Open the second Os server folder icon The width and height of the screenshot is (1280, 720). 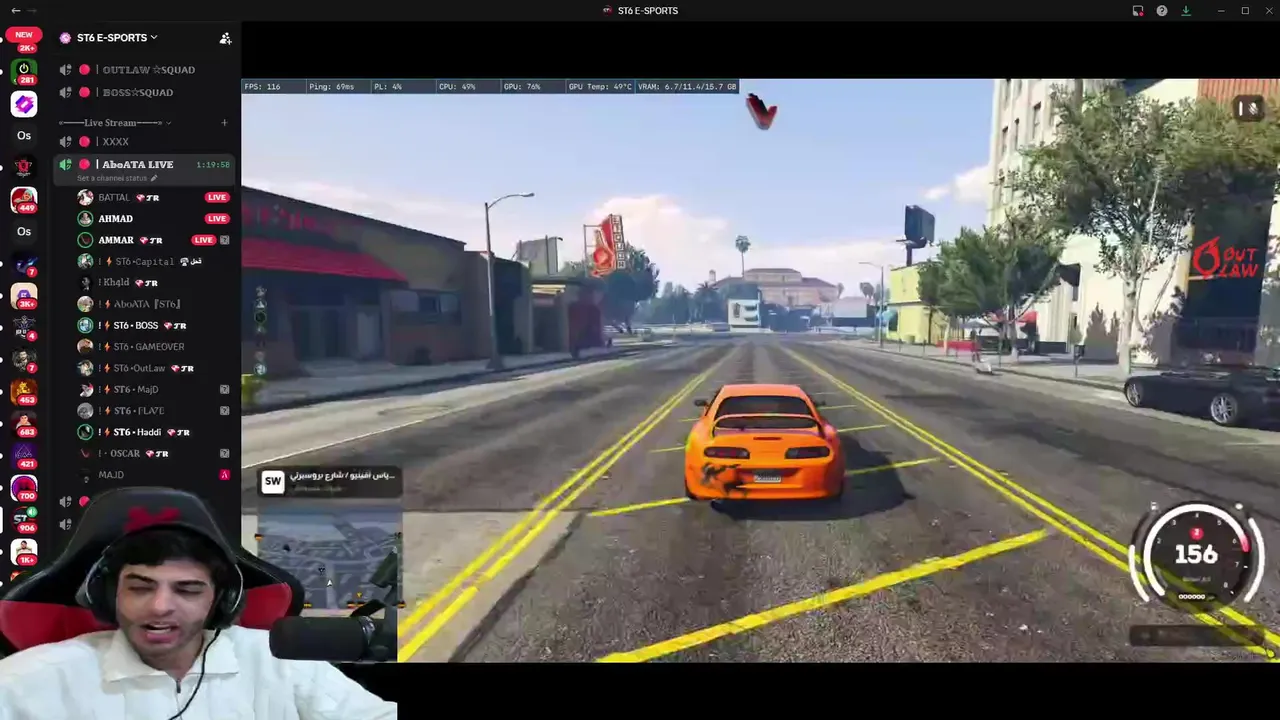point(24,232)
